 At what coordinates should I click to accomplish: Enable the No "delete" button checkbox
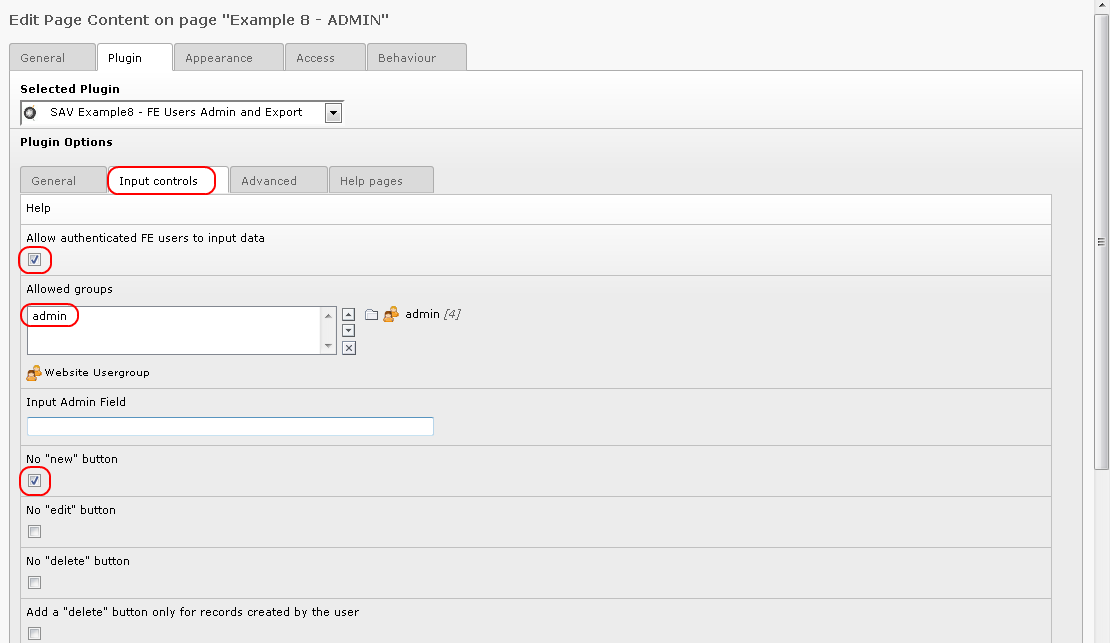pos(34,583)
